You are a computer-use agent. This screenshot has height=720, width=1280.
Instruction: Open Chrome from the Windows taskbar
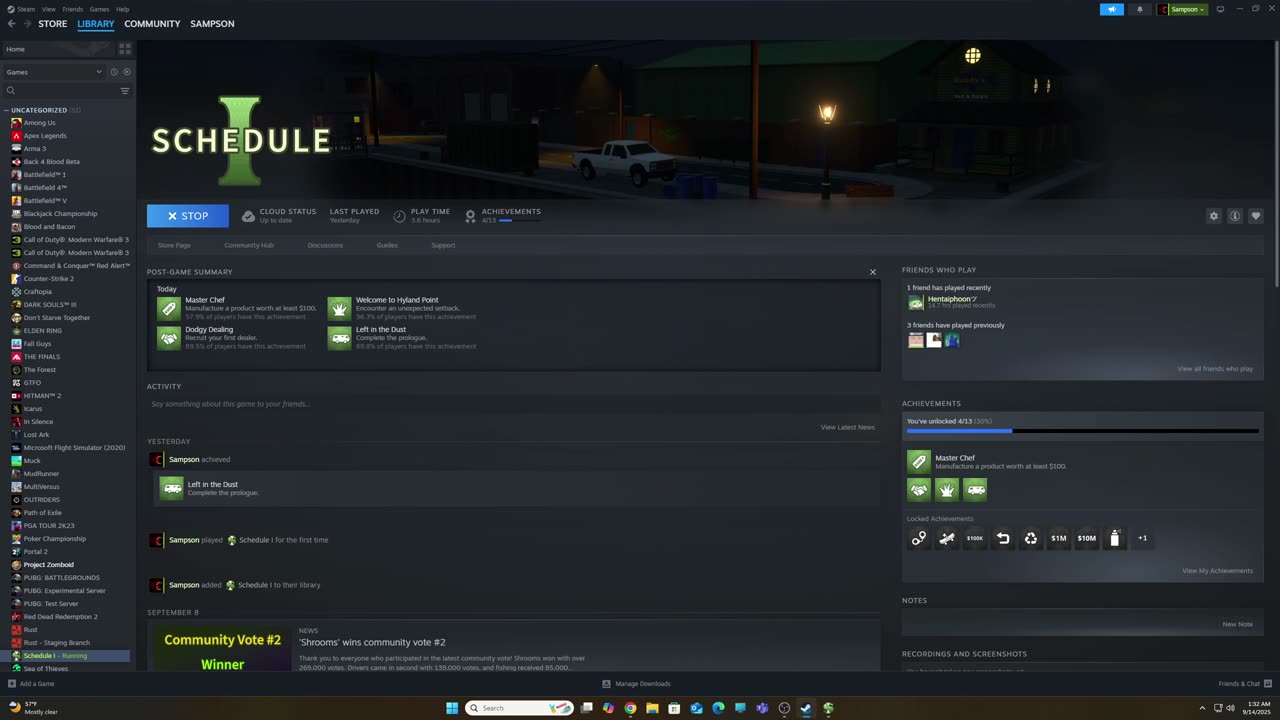pos(630,708)
